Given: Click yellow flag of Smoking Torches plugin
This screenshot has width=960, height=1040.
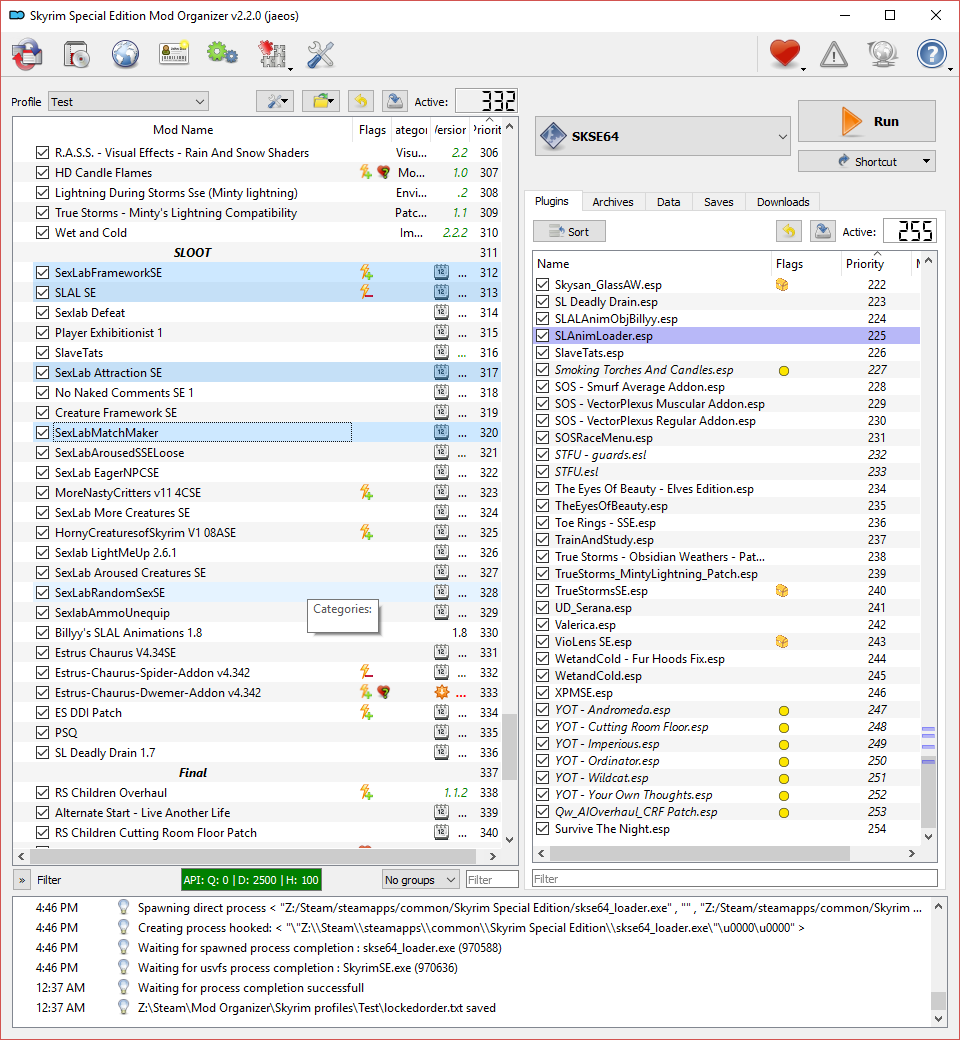Looking at the screenshot, I should point(784,371).
